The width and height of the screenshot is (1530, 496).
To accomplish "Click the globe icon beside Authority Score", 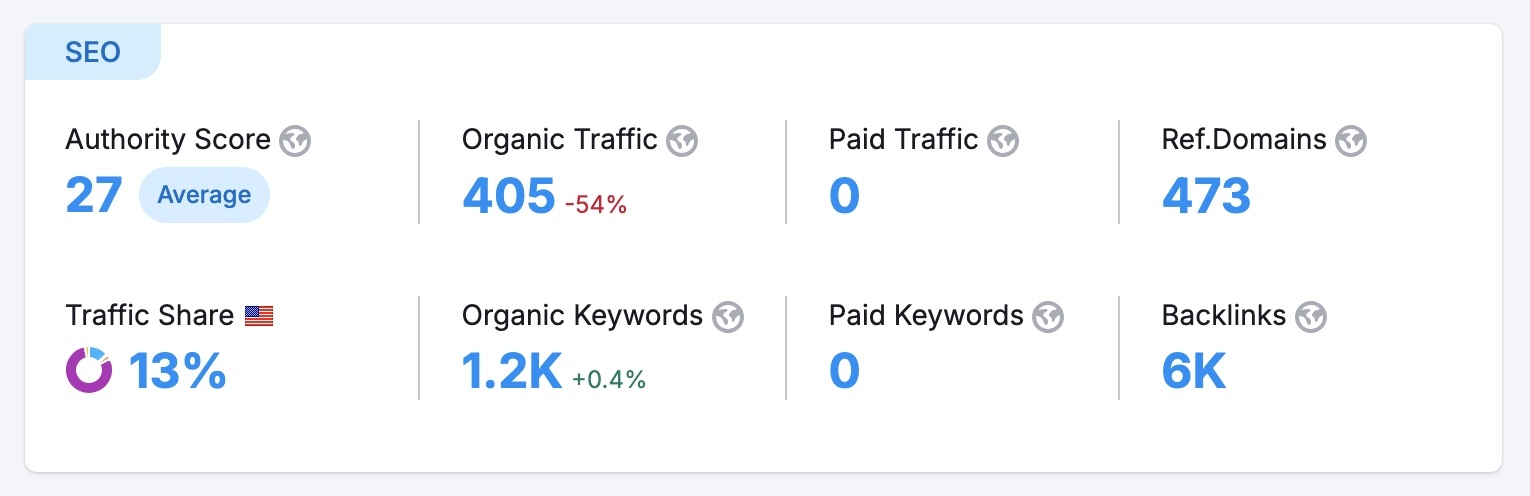I will (295, 141).
